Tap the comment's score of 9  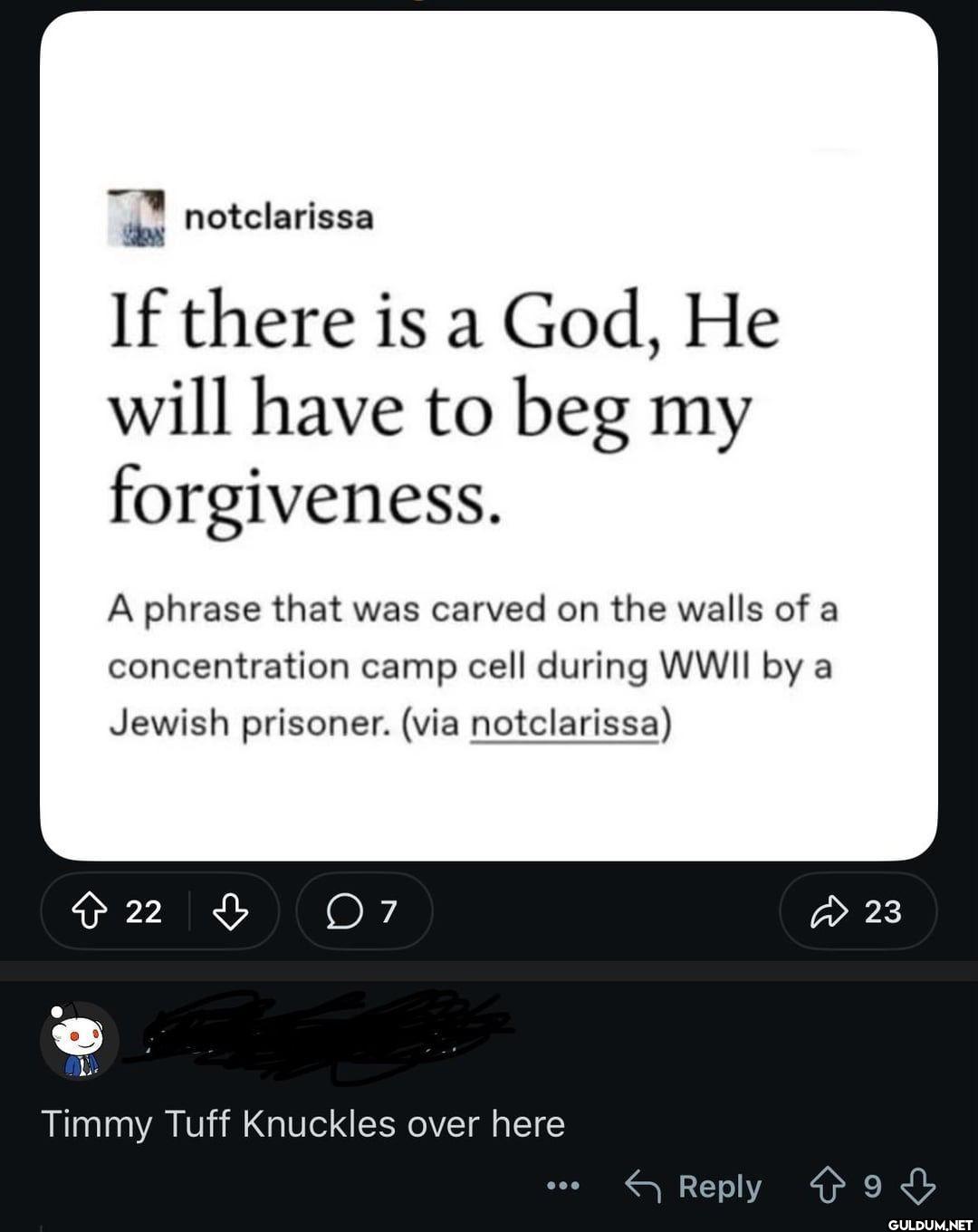(x=872, y=1186)
